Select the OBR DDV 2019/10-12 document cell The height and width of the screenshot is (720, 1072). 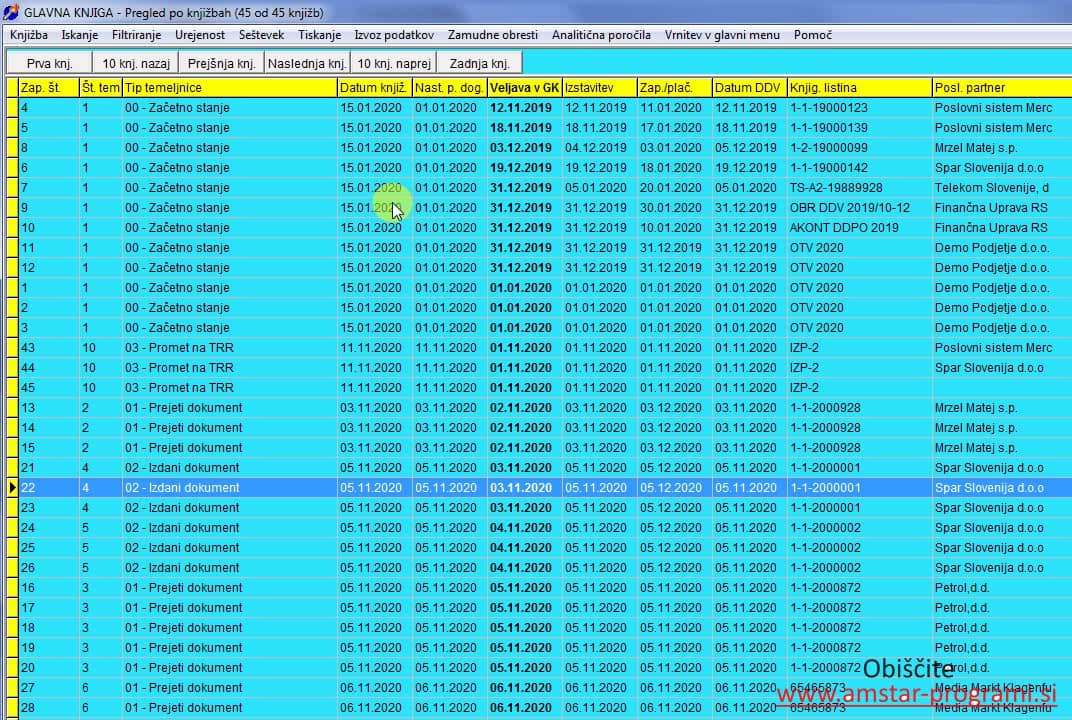pyautogui.click(x=850, y=208)
